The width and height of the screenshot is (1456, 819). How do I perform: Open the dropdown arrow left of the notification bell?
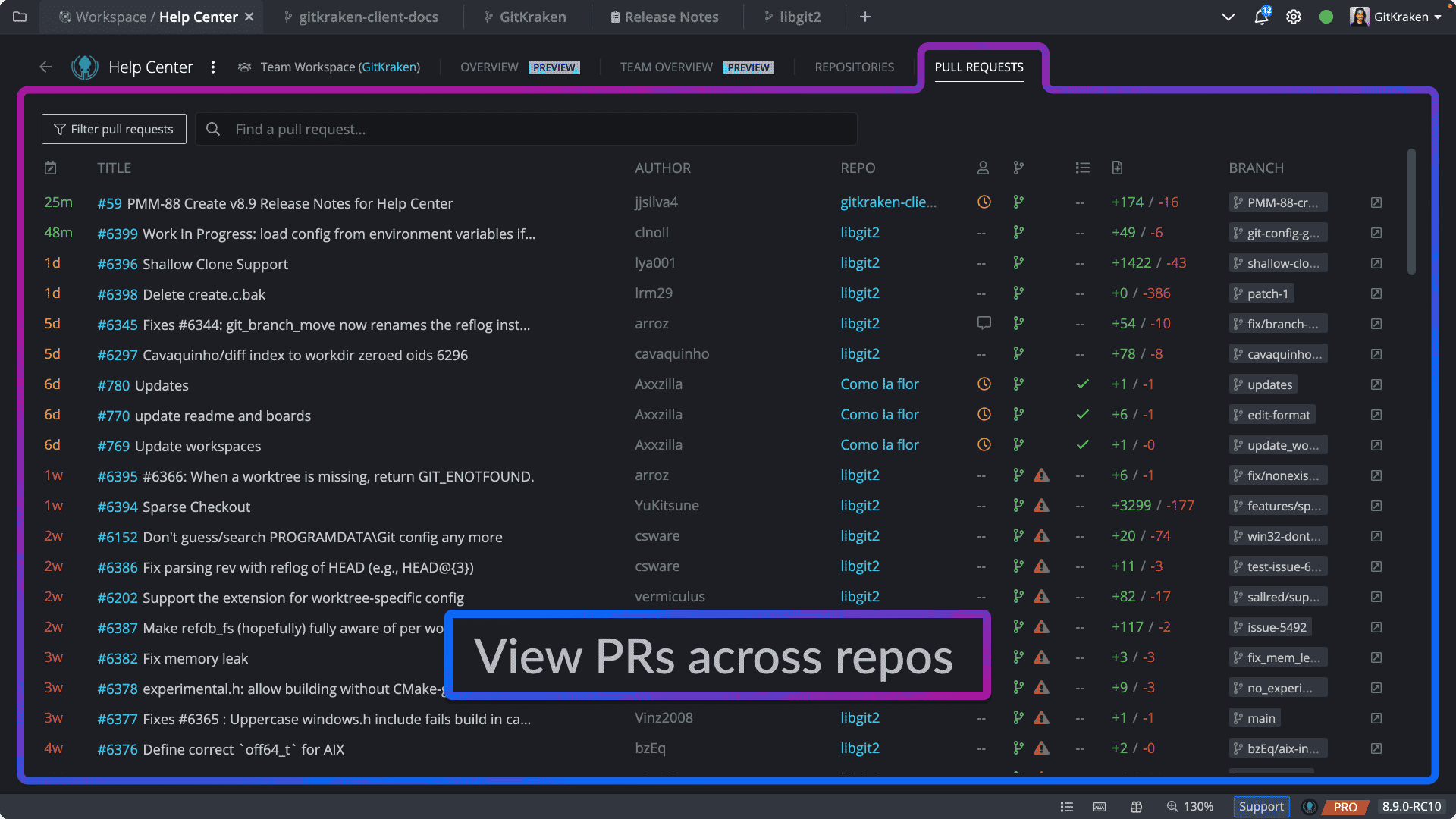(x=1228, y=16)
